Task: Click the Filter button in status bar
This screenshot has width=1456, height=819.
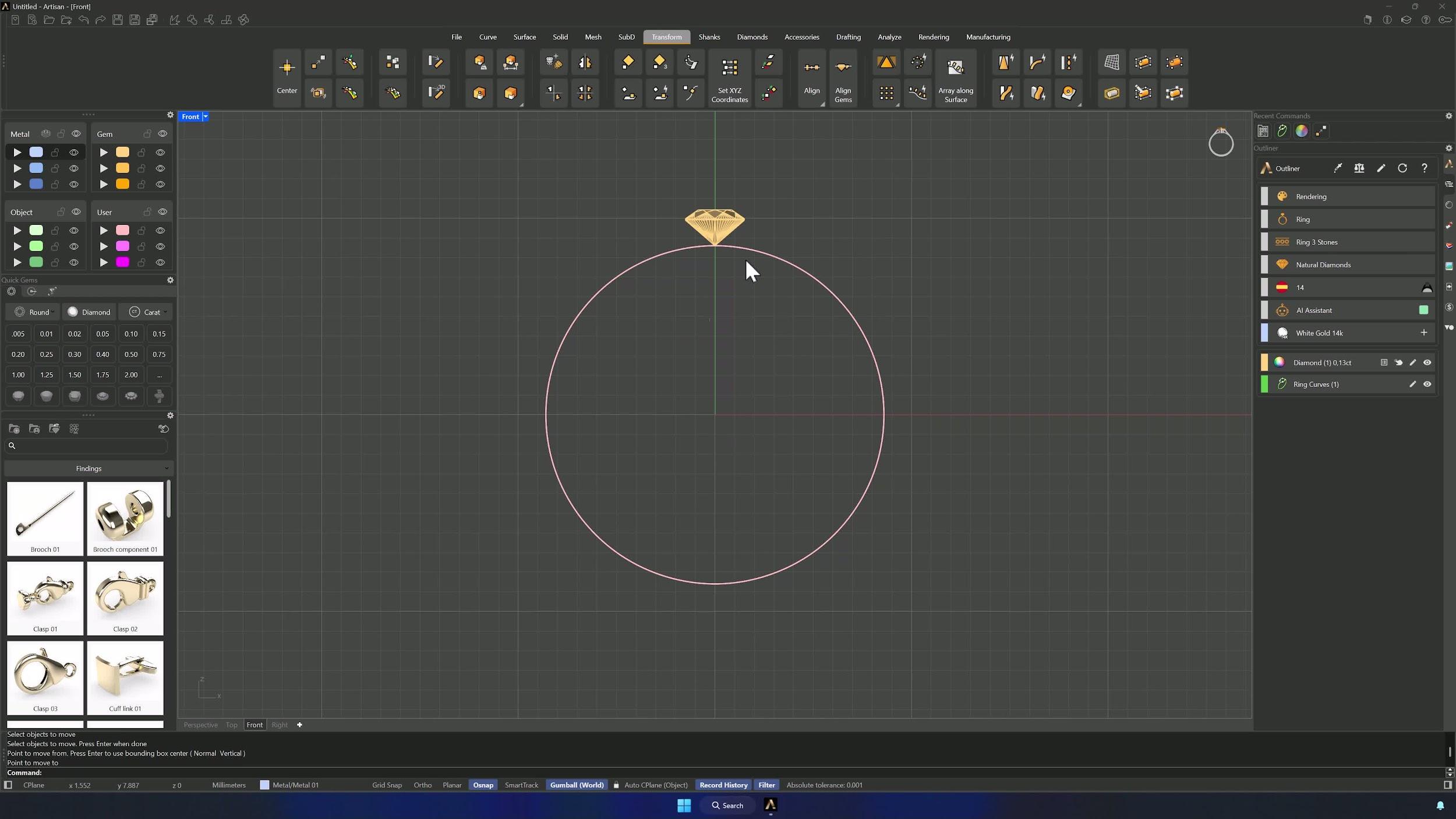Action: pyautogui.click(x=766, y=785)
